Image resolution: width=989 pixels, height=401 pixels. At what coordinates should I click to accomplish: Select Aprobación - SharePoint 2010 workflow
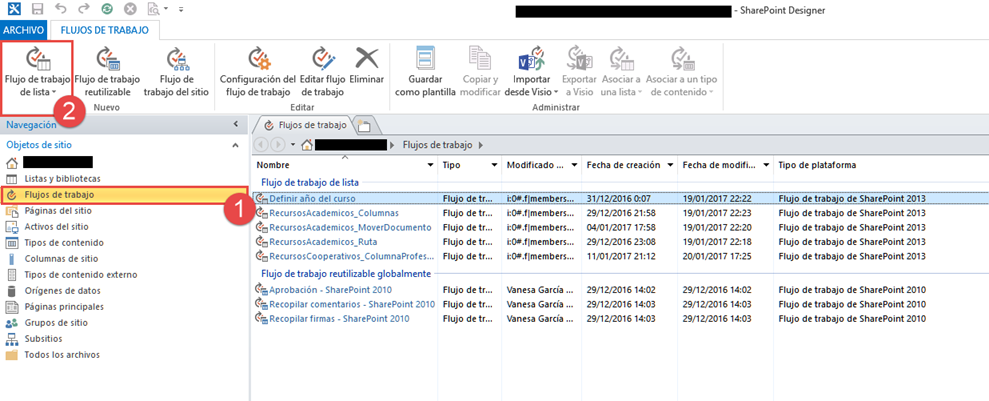[331, 290]
